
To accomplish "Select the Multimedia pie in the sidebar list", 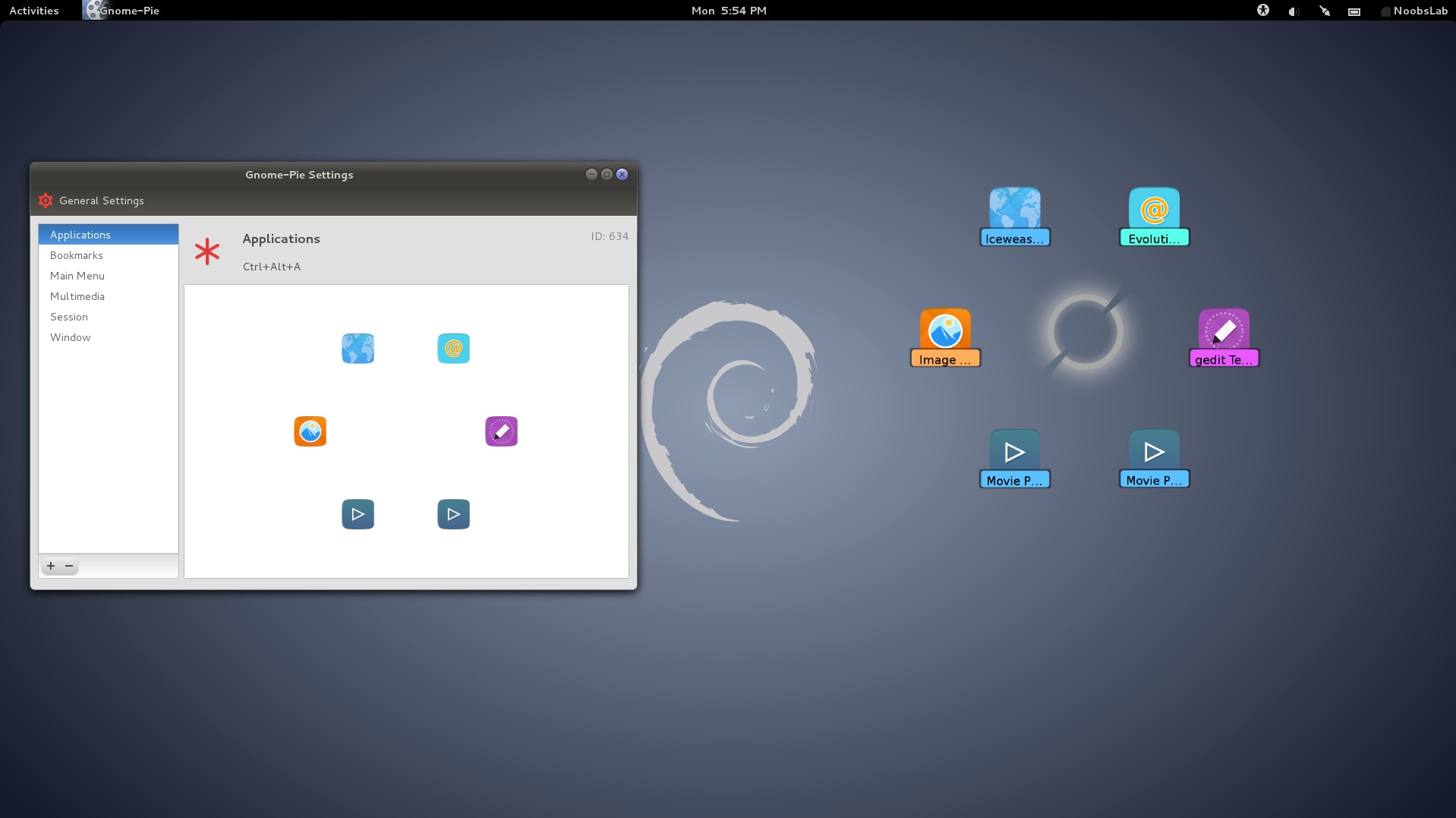I will (77, 296).
